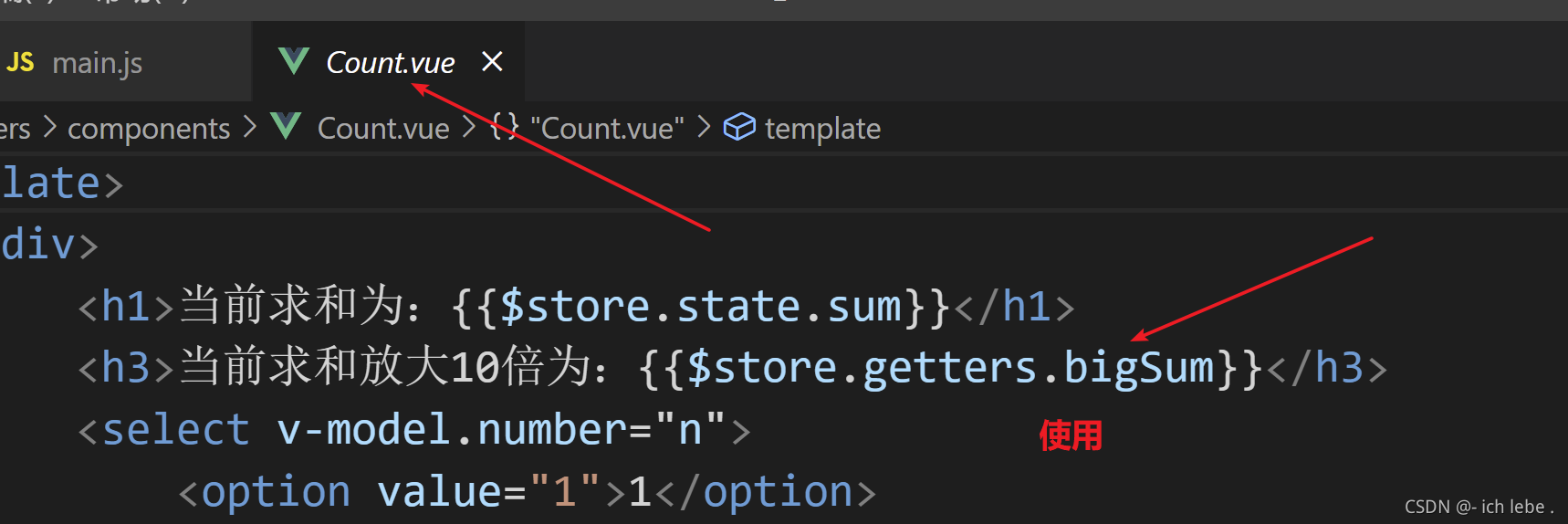The image size is (1568, 524).
Task: Click the div tag line
Action: coord(47,245)
